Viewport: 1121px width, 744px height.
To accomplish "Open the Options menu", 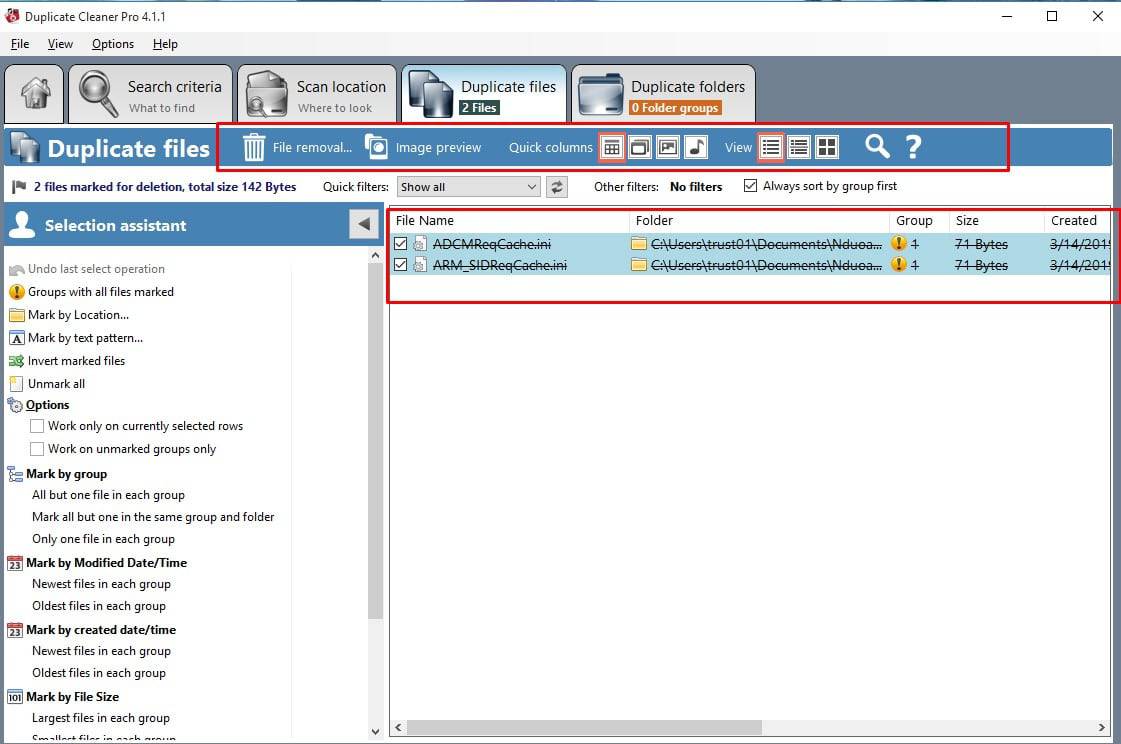I will coord(112,44).
